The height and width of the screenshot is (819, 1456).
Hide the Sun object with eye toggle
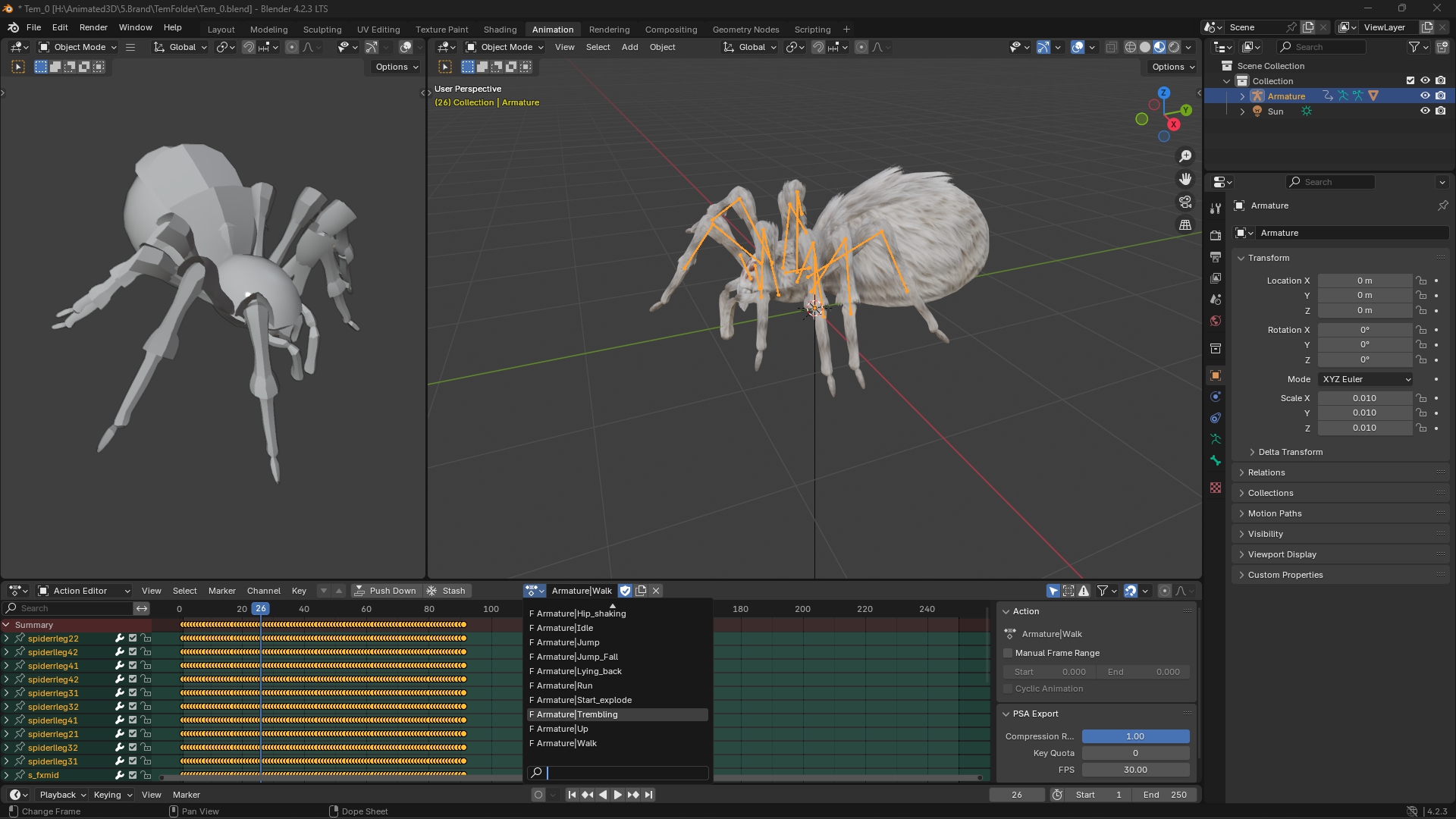click(1426, 111)
